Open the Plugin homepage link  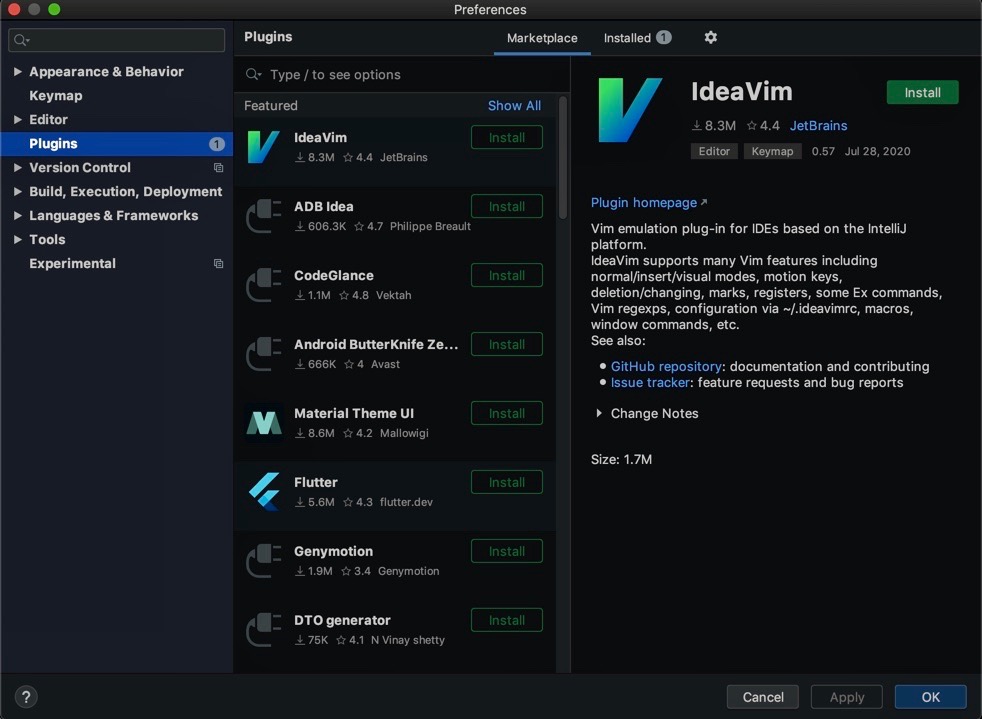(x=649, y=203)
